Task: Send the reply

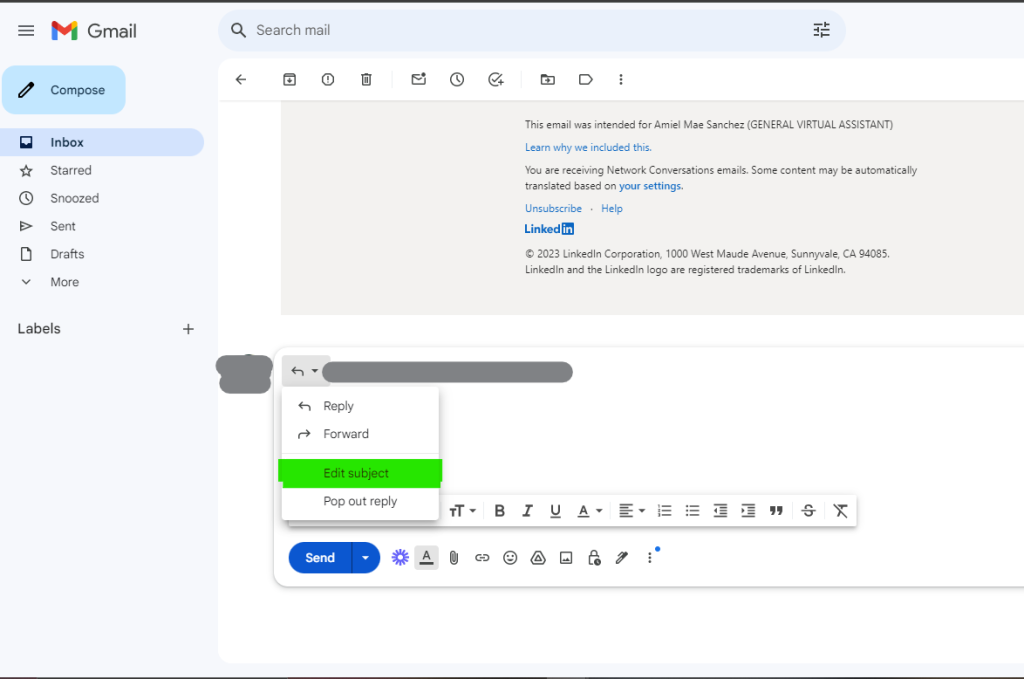Action: [x=320, y=558]
